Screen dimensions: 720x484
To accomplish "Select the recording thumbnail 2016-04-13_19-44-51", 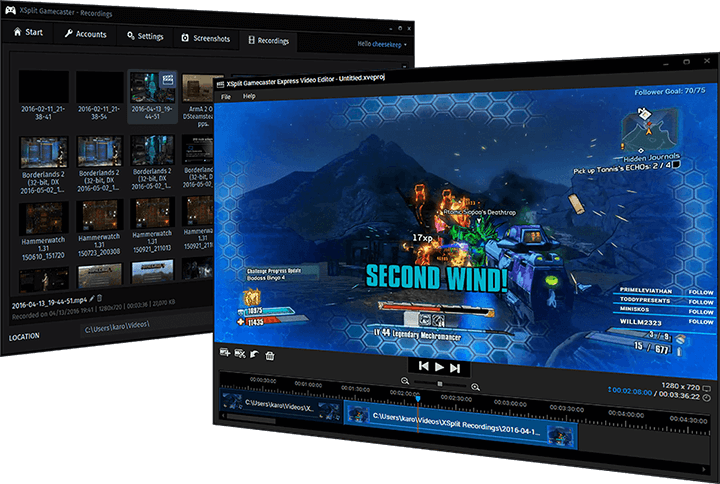I will (x=152, y=96).
